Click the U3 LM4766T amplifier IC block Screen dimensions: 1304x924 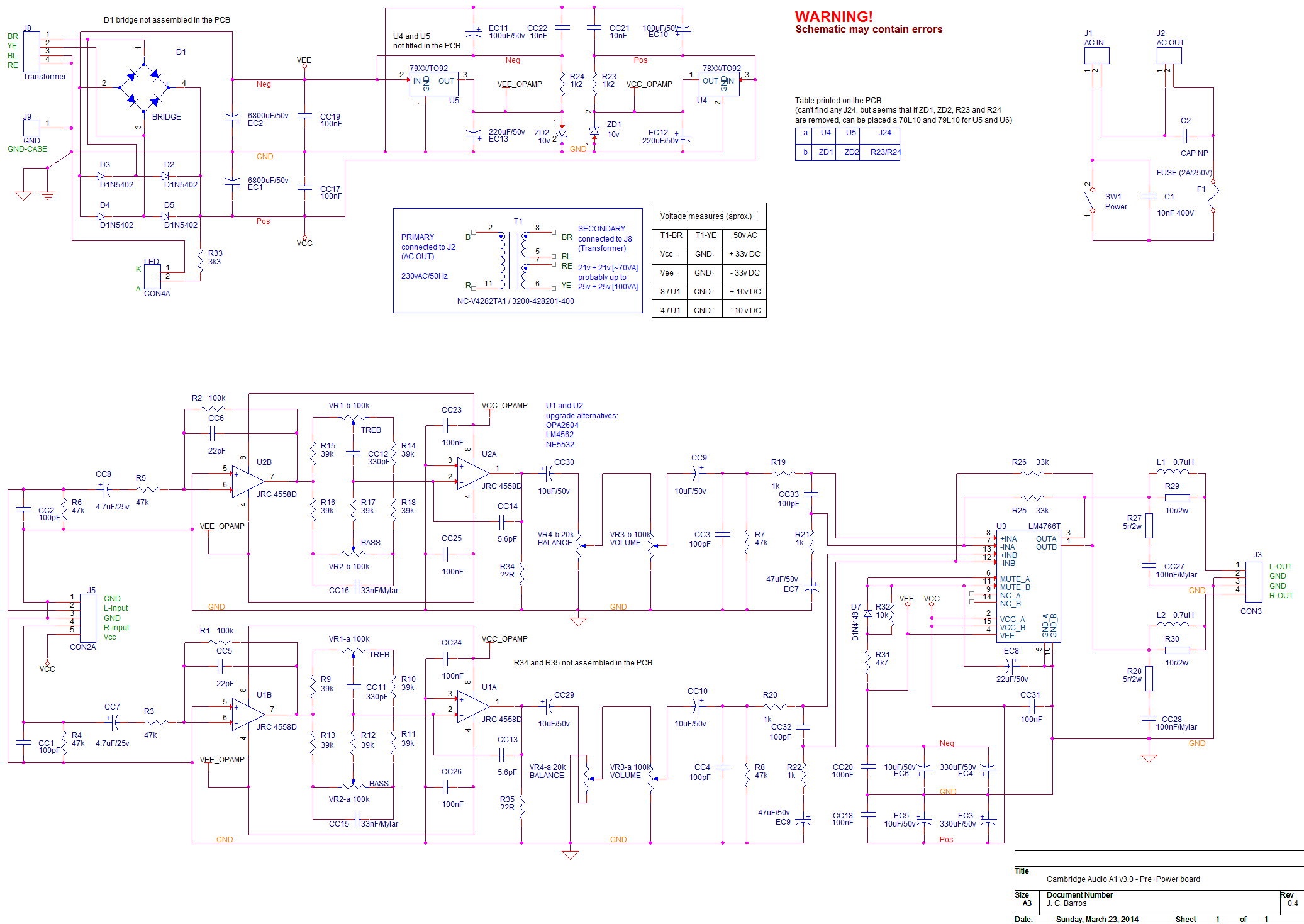point(1029,586)
